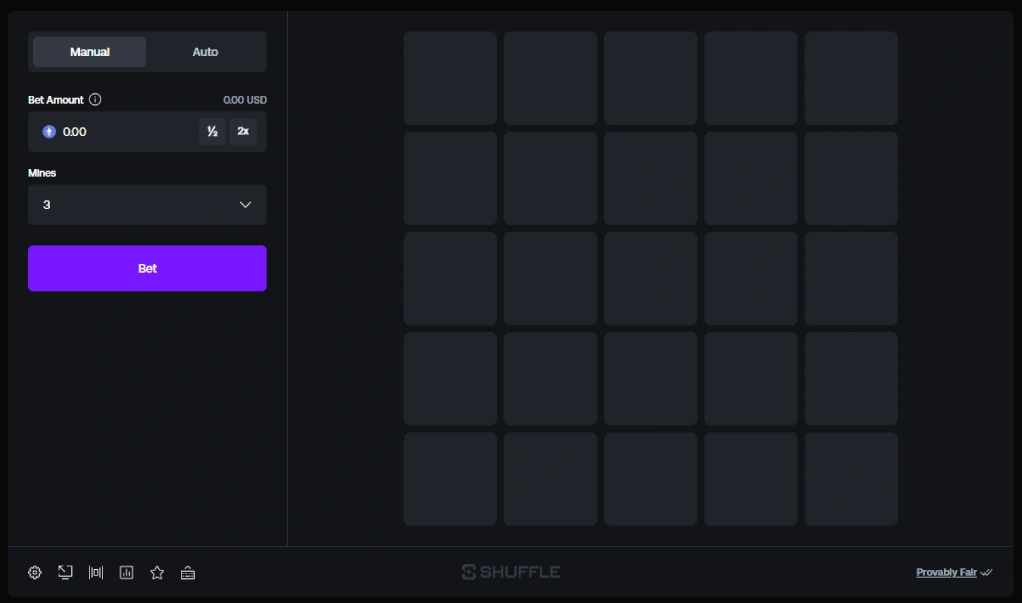This screenshot has height=603, width=1022.
Task: Open the chart statistics icon
Action: click(126, 572)
